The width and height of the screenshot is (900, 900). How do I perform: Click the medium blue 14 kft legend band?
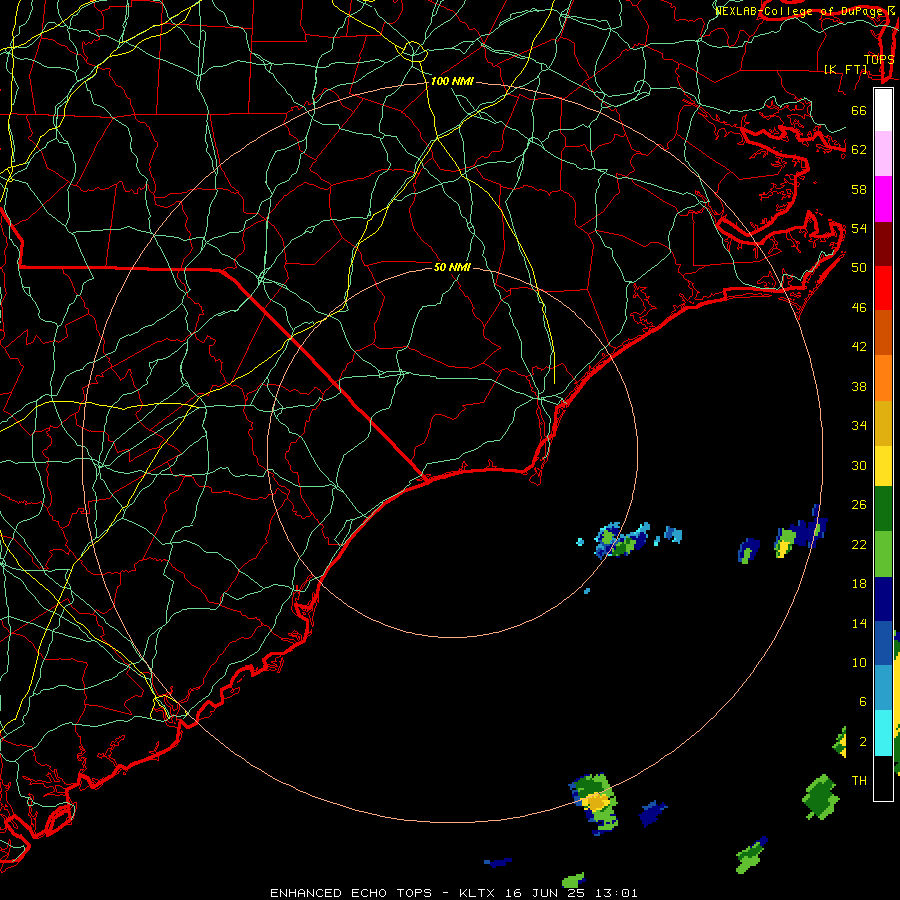point(883,642)
